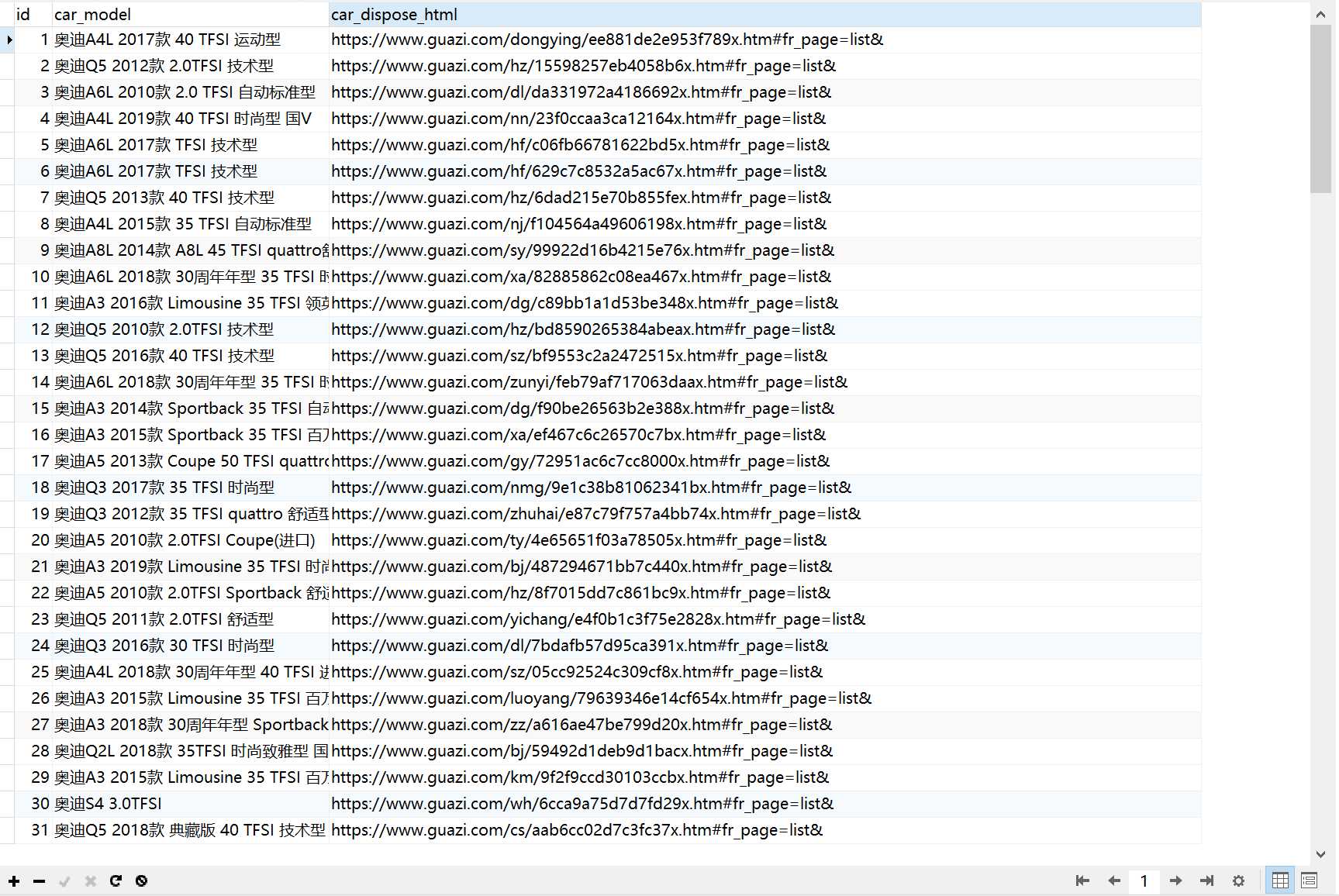Image resolution: width=1339 pixels, height=896 pixels.
Task: Select cell 奥迪A5 2010款 2.0TFSI Coupe(进口)
Action: click(190, 540)
